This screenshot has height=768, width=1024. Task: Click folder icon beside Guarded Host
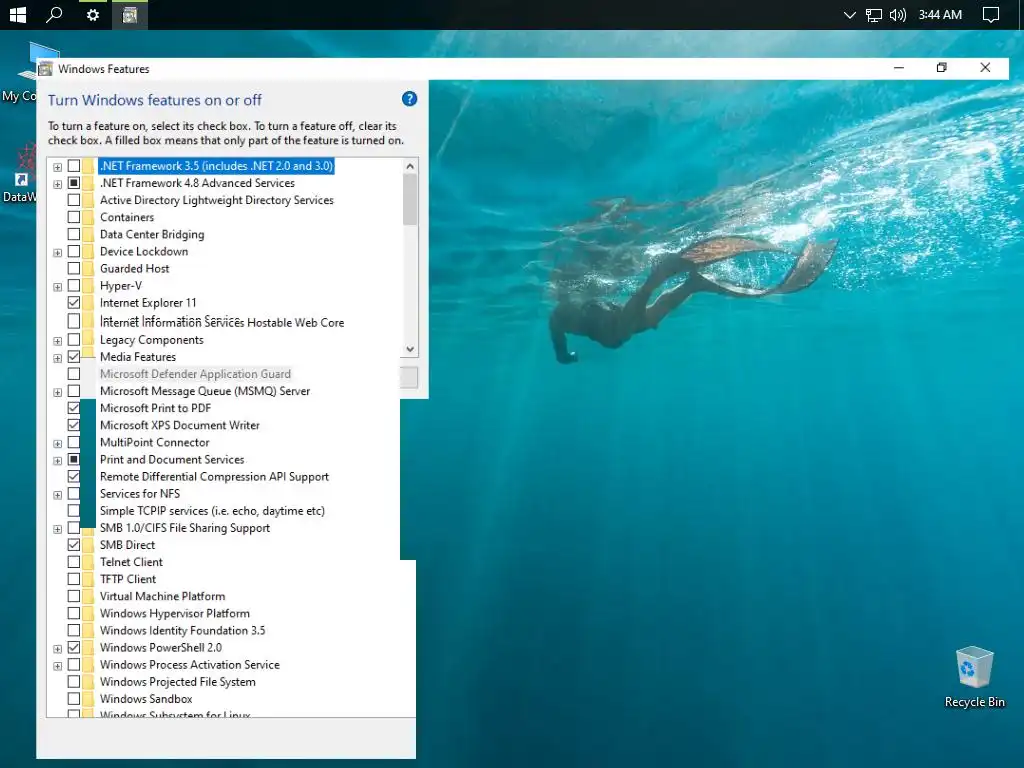click(89, 268)
